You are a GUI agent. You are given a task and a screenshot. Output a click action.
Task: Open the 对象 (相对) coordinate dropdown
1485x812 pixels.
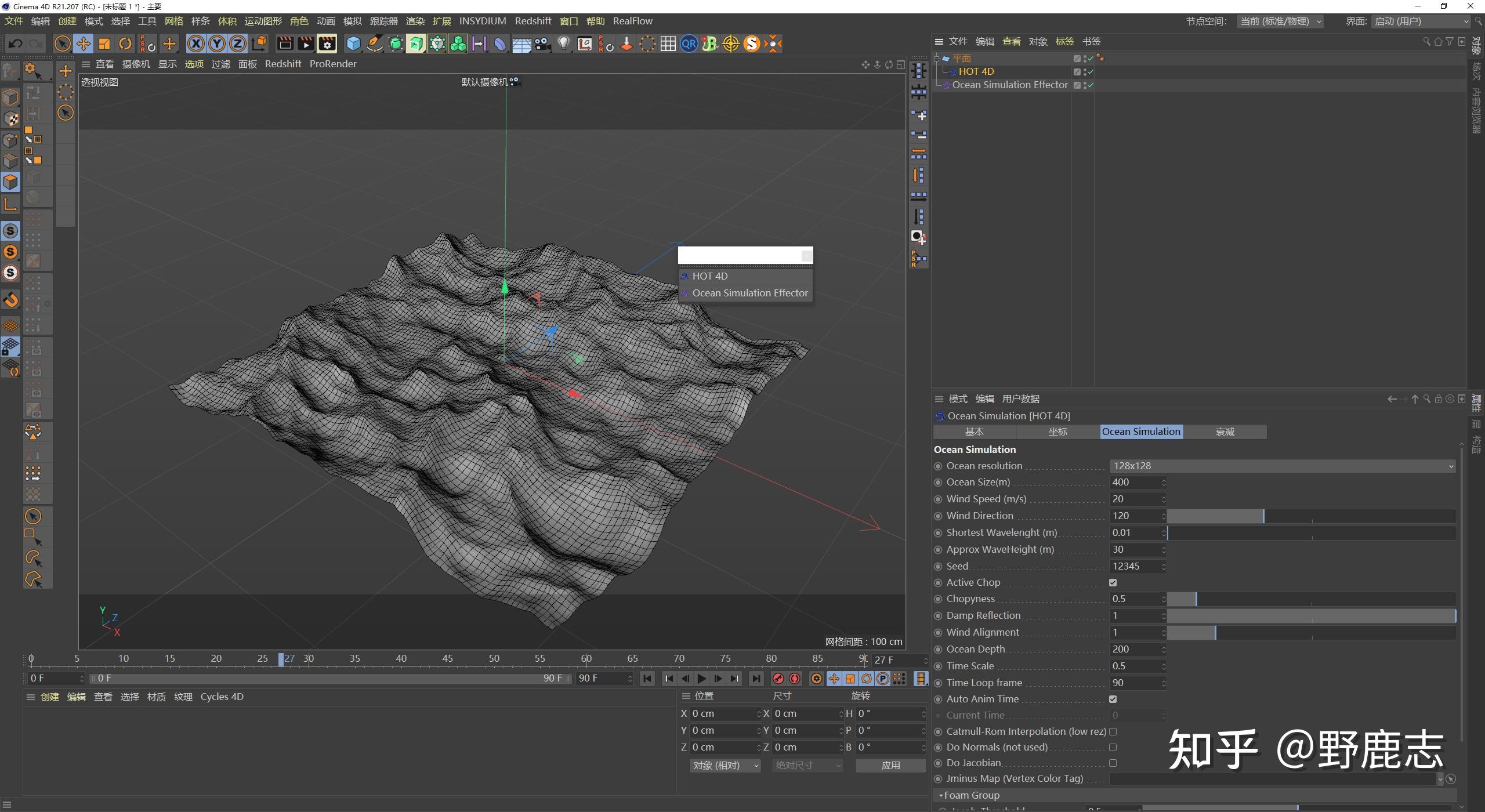[725, 766]
